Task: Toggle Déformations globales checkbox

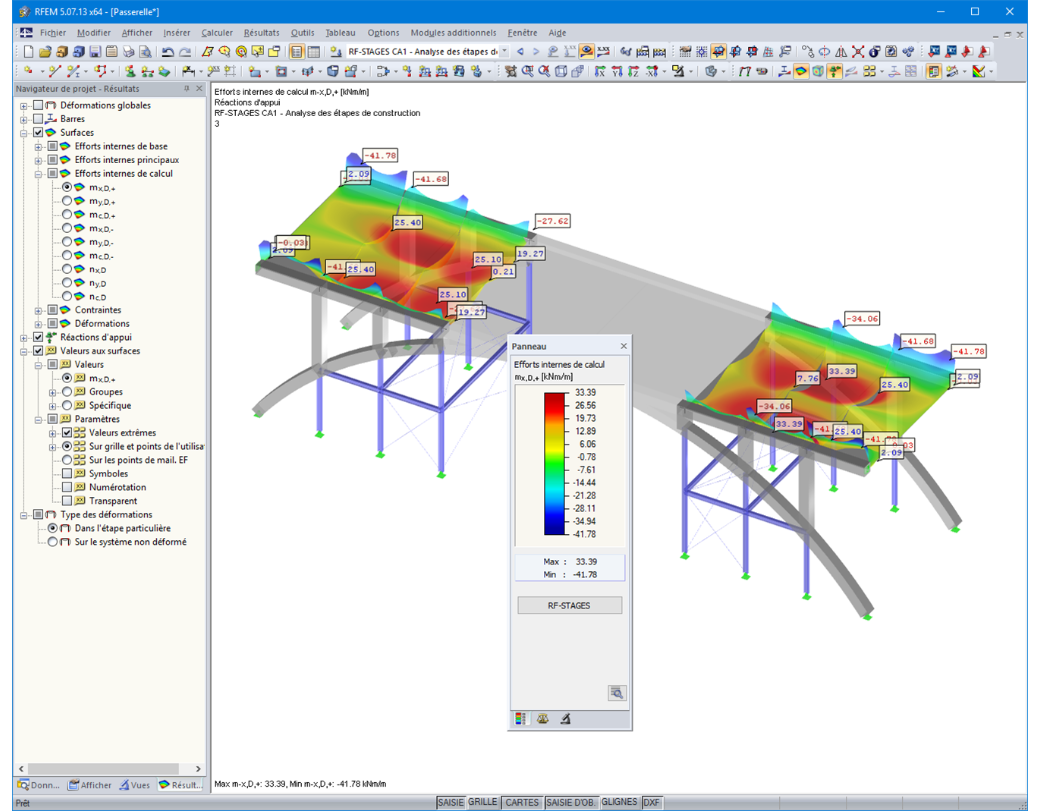Action: point(38,105)
